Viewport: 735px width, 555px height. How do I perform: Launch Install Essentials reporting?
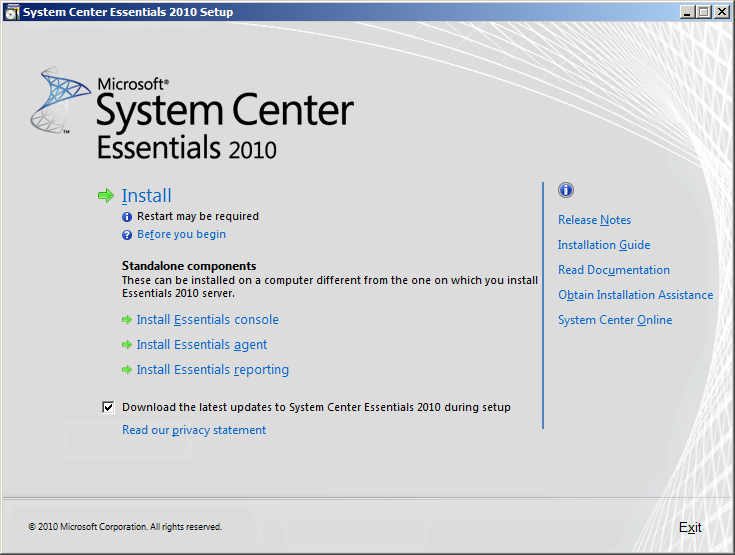point(212,370)
